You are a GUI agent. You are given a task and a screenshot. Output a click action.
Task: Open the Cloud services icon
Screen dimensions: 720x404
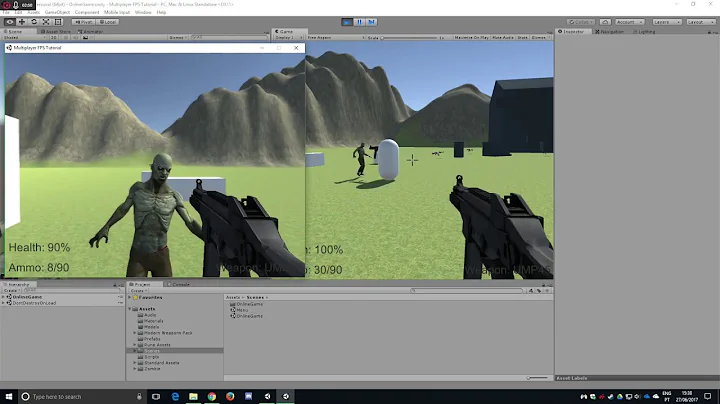[605, 22]
